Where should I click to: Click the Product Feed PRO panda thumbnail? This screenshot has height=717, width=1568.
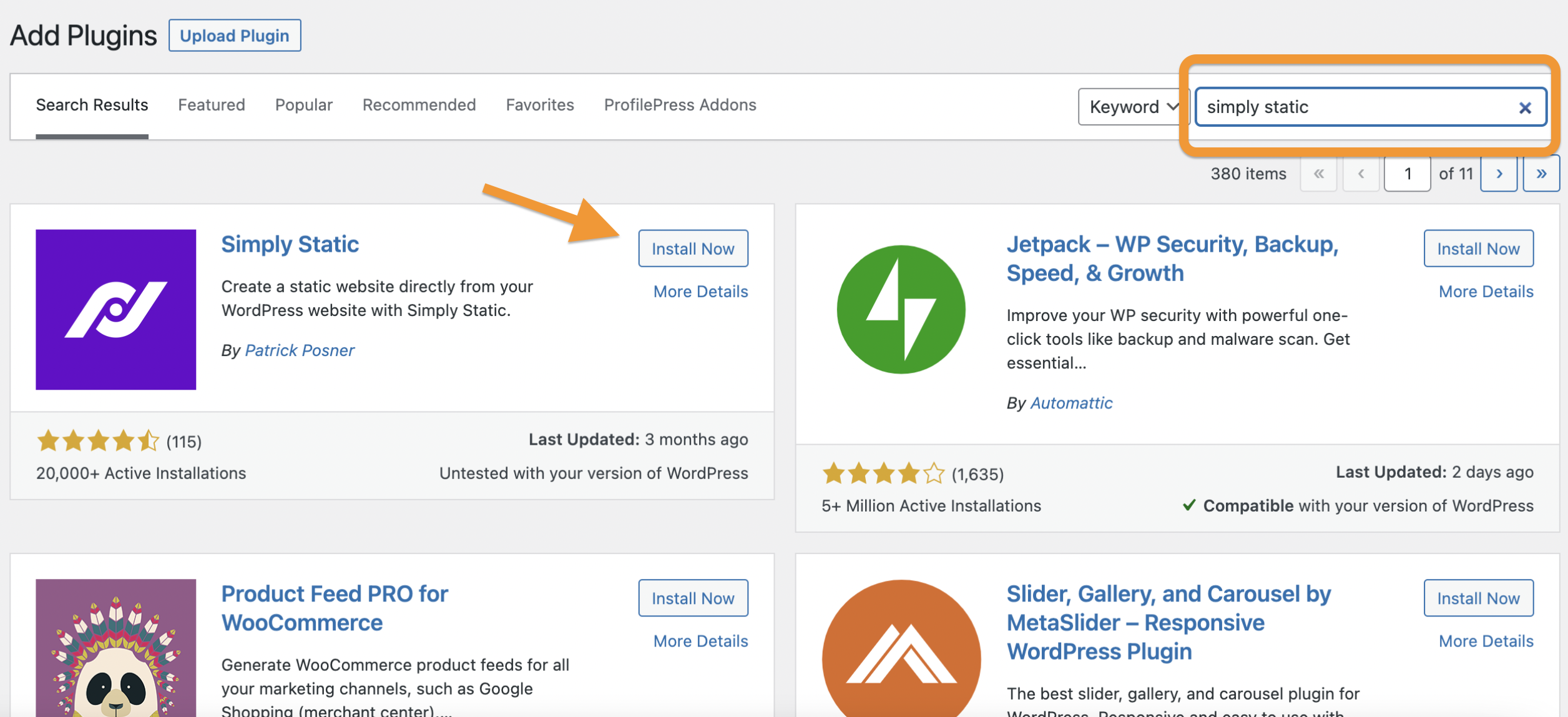pos(115,648)
